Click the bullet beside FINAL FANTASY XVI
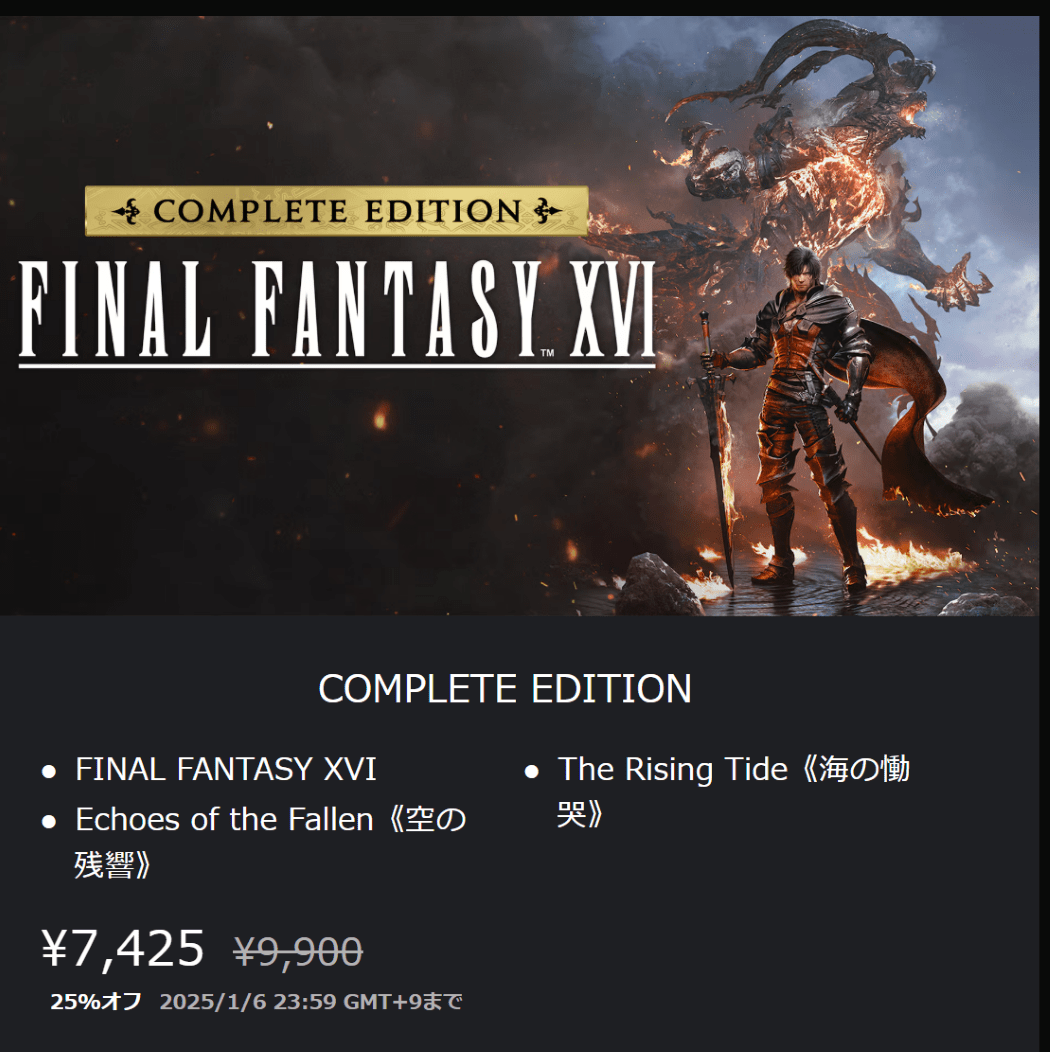This screenshot has height=1052, width=1050. (x=48, y=772)
